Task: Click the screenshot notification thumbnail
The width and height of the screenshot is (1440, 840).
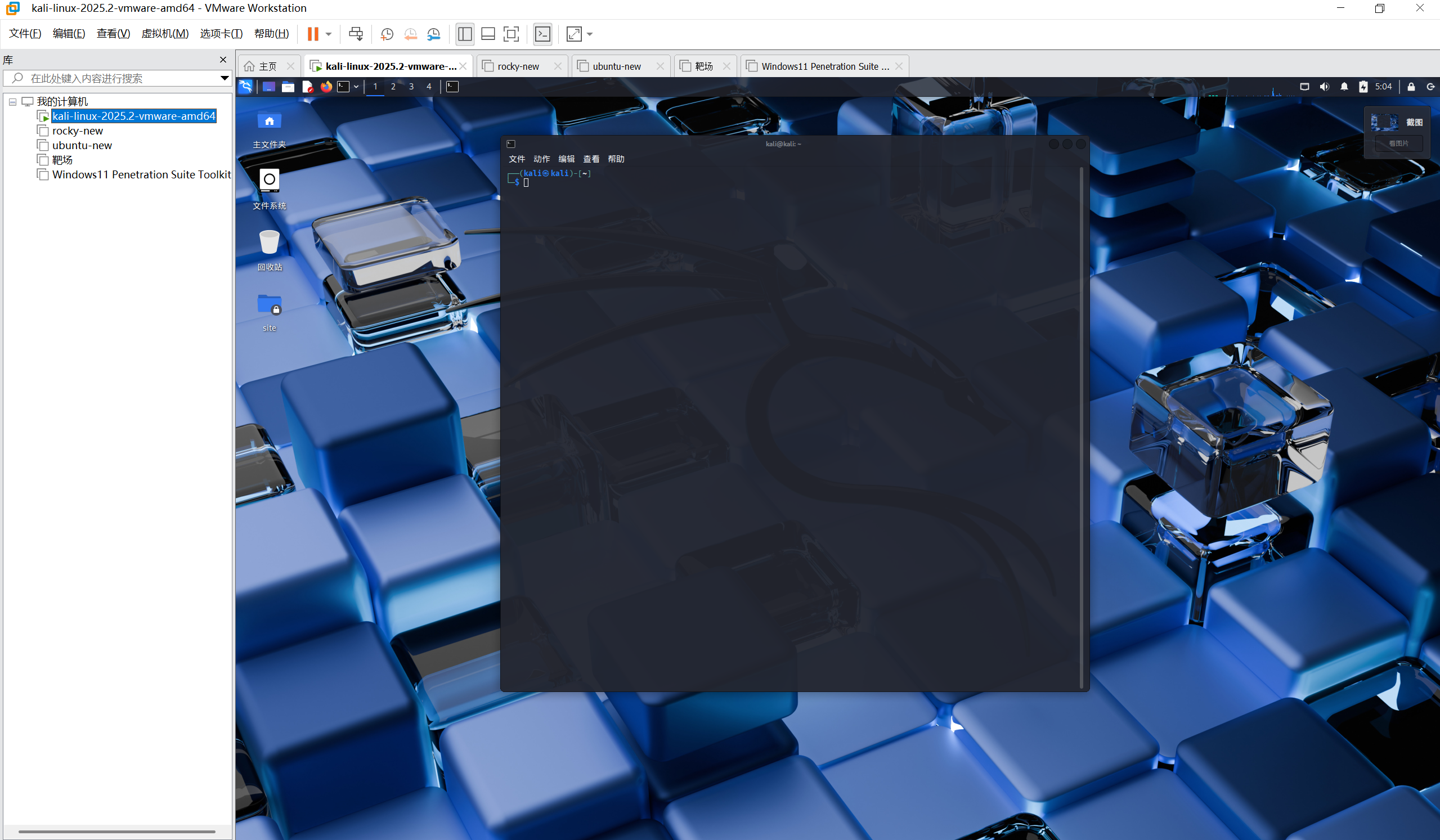Action: point(1384,122)
